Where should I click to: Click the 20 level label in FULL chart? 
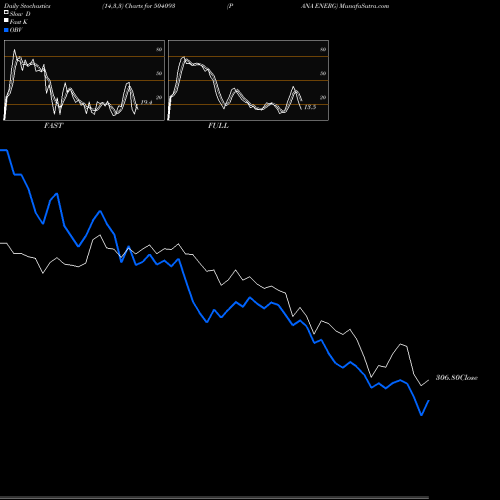tap(323, 97)
